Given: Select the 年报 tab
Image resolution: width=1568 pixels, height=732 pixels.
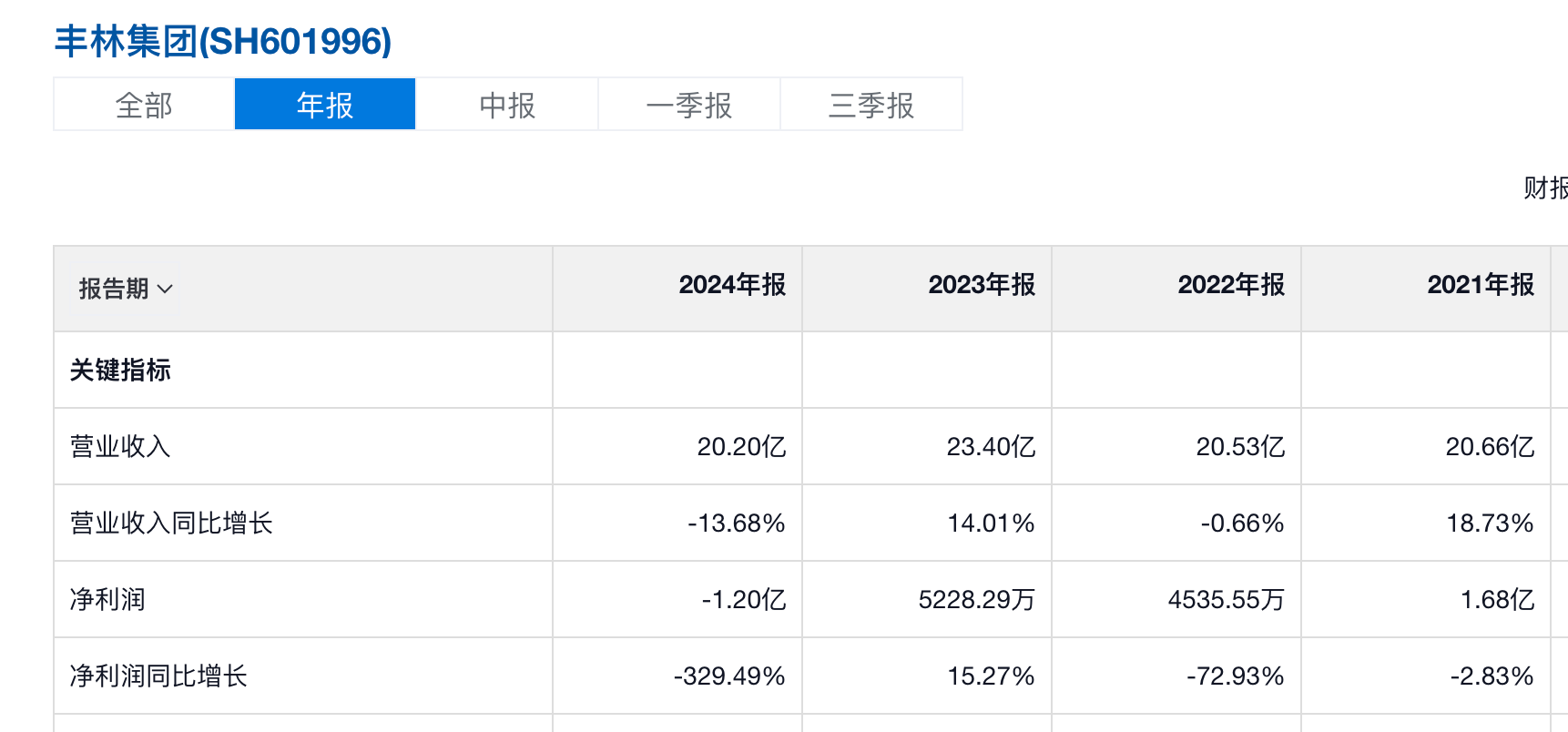Looking at the screenshot, I should pyautogui.click(x=325, y=105).
